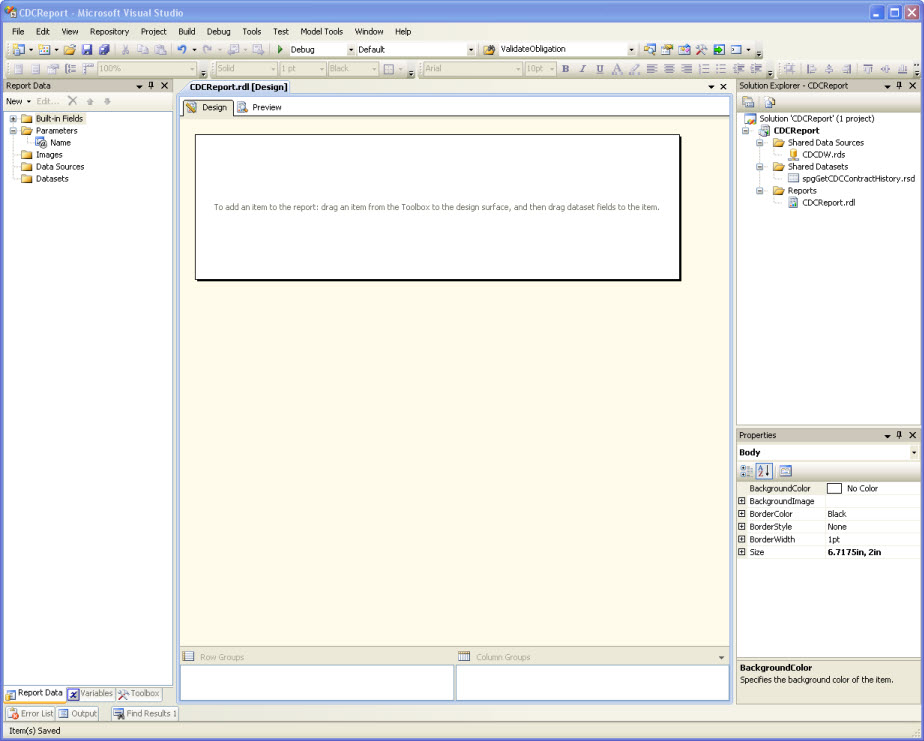This screenshot has height=741, width=924.
Task: Click the Start Page green arrow icon
Action: tap(719, 50)
